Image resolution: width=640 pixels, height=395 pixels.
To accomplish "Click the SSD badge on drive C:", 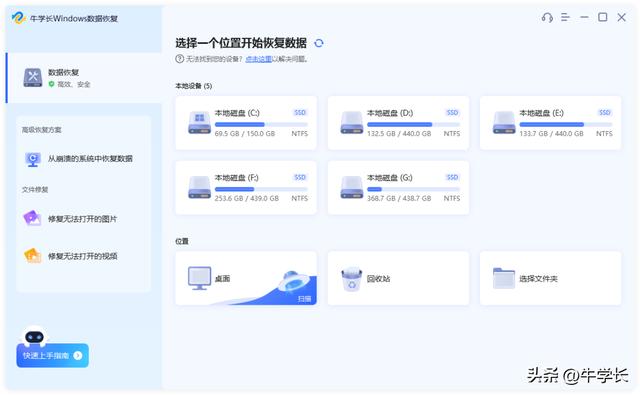I will click(300, 113).
